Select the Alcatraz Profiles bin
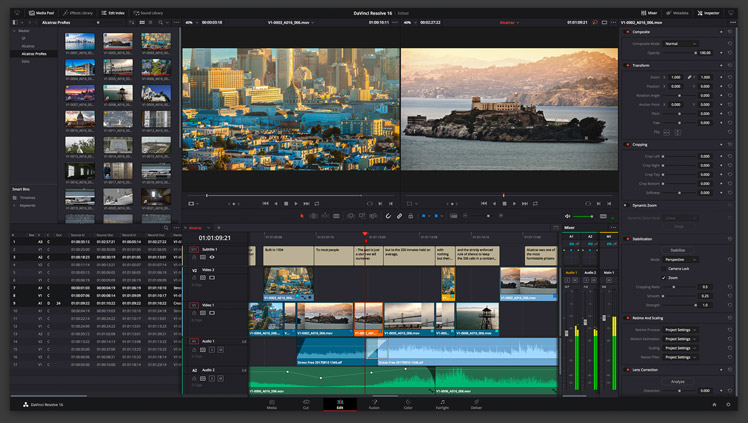The width and height of the screenshot is (748, 423). click(x=32, y=53)
